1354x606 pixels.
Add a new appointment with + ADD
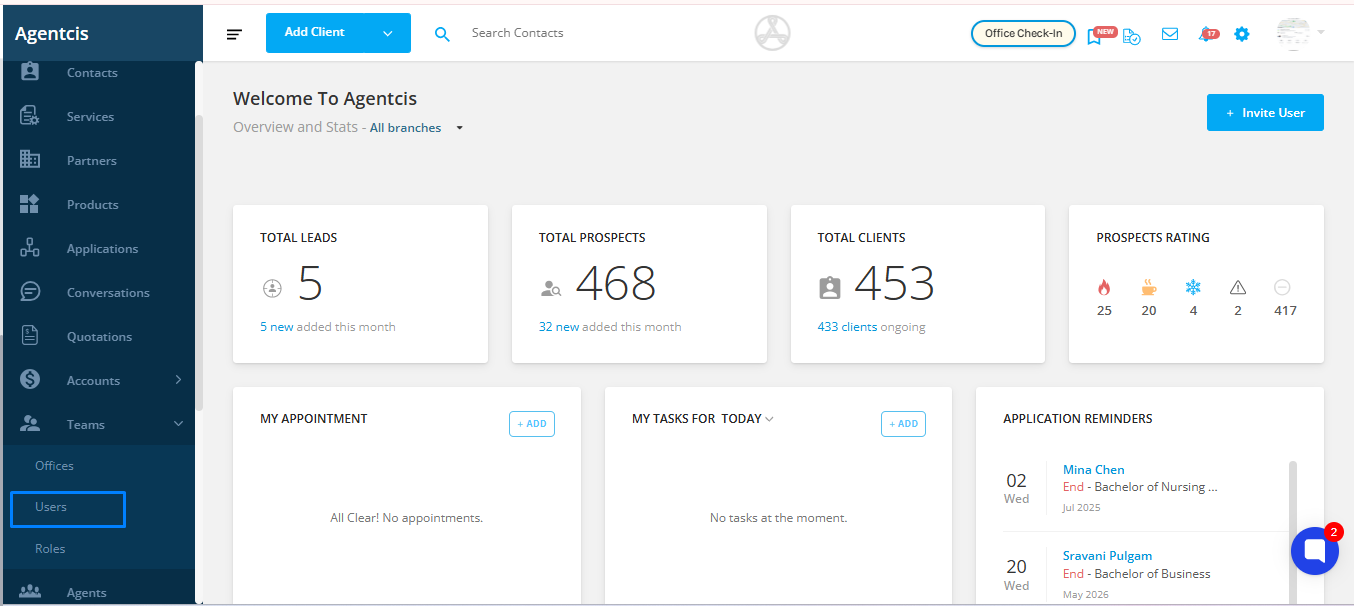tap(532, 424)
